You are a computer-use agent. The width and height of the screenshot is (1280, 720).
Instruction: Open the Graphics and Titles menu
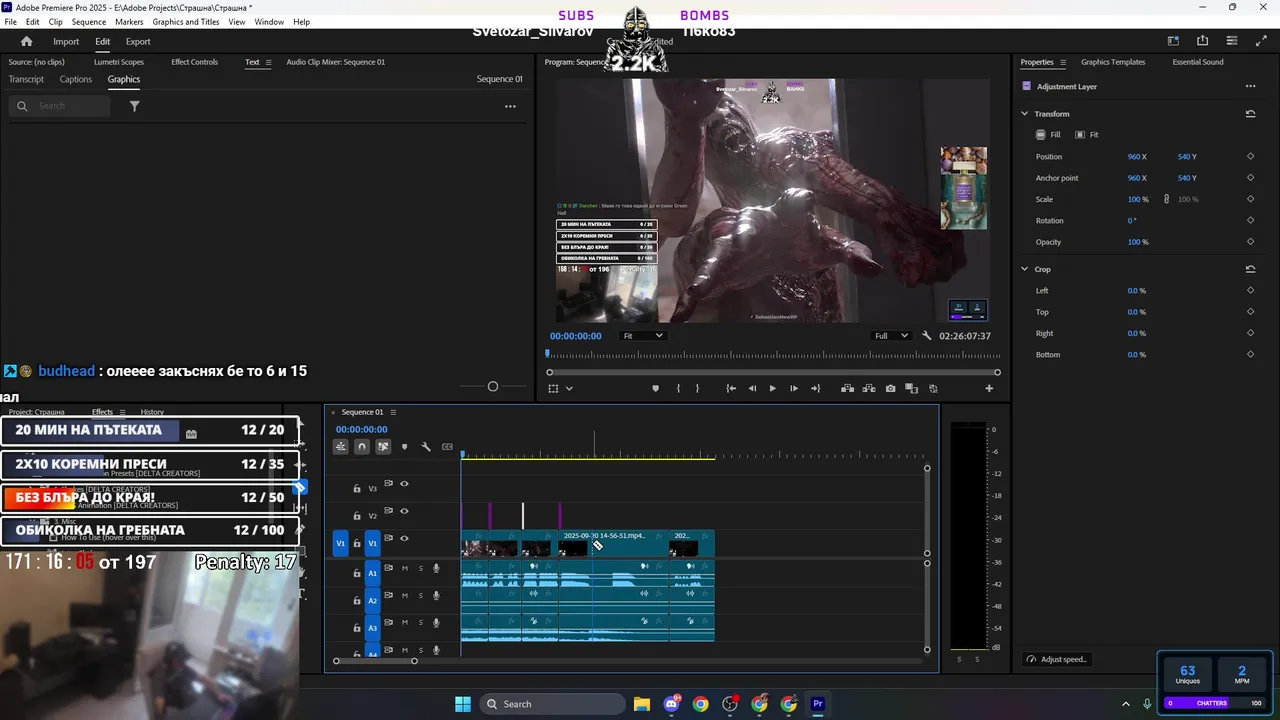186,22
